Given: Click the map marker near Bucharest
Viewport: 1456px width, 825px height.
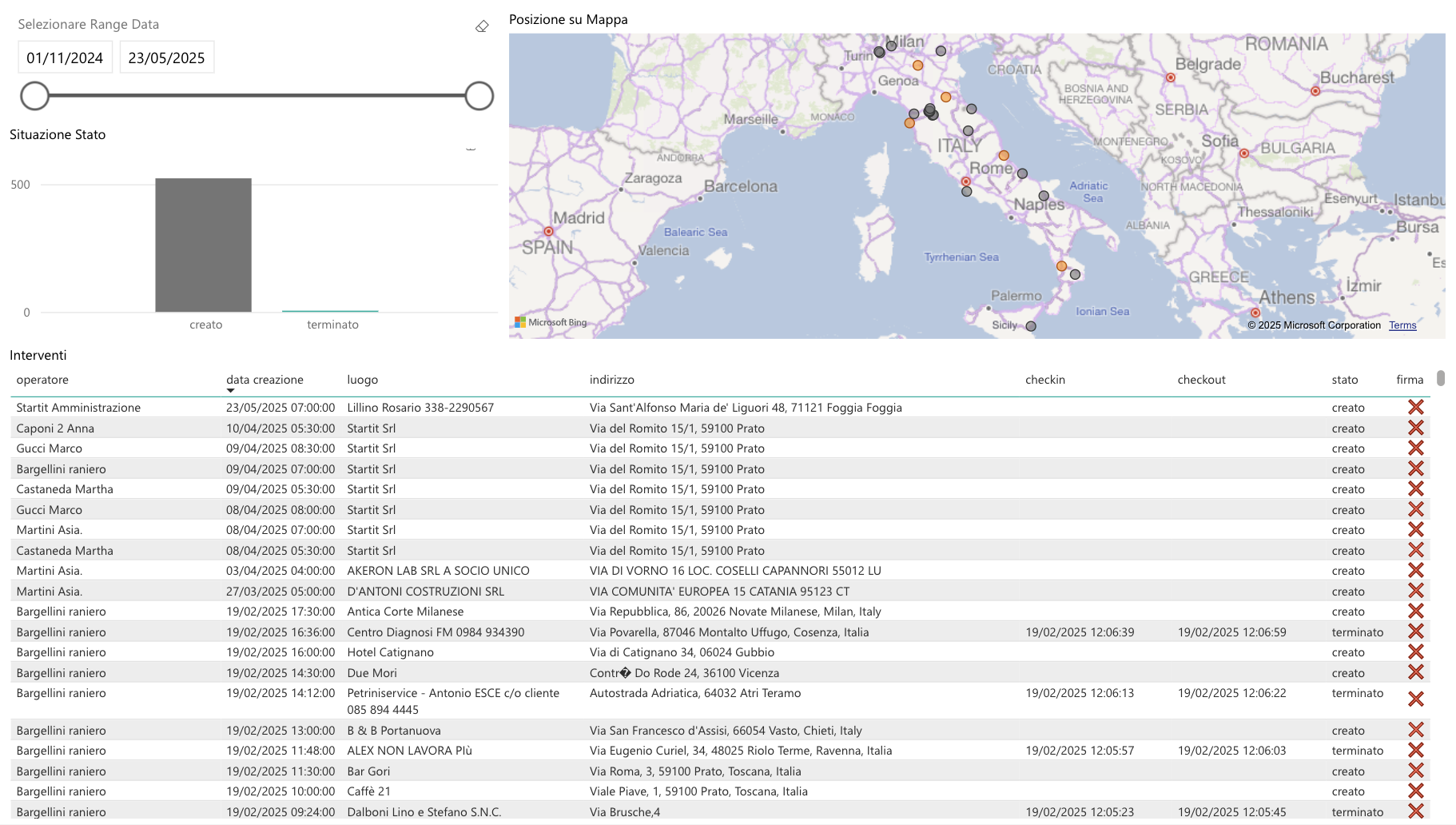Looking at the screenshot, I should (x=1315, y=91).
